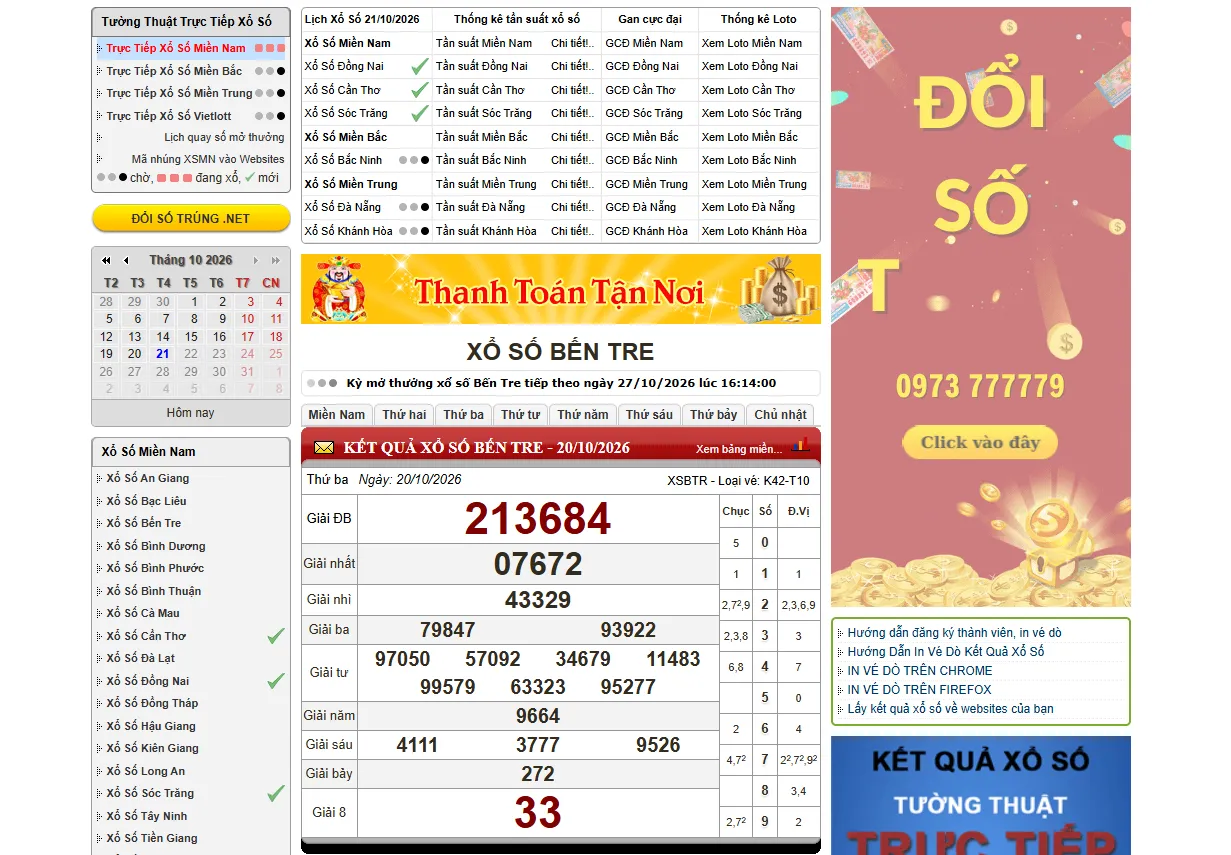Click status dots beside Xổ Số Khánh Hòa
This screenshot has width=1231, height=855.
pos(414,231)
